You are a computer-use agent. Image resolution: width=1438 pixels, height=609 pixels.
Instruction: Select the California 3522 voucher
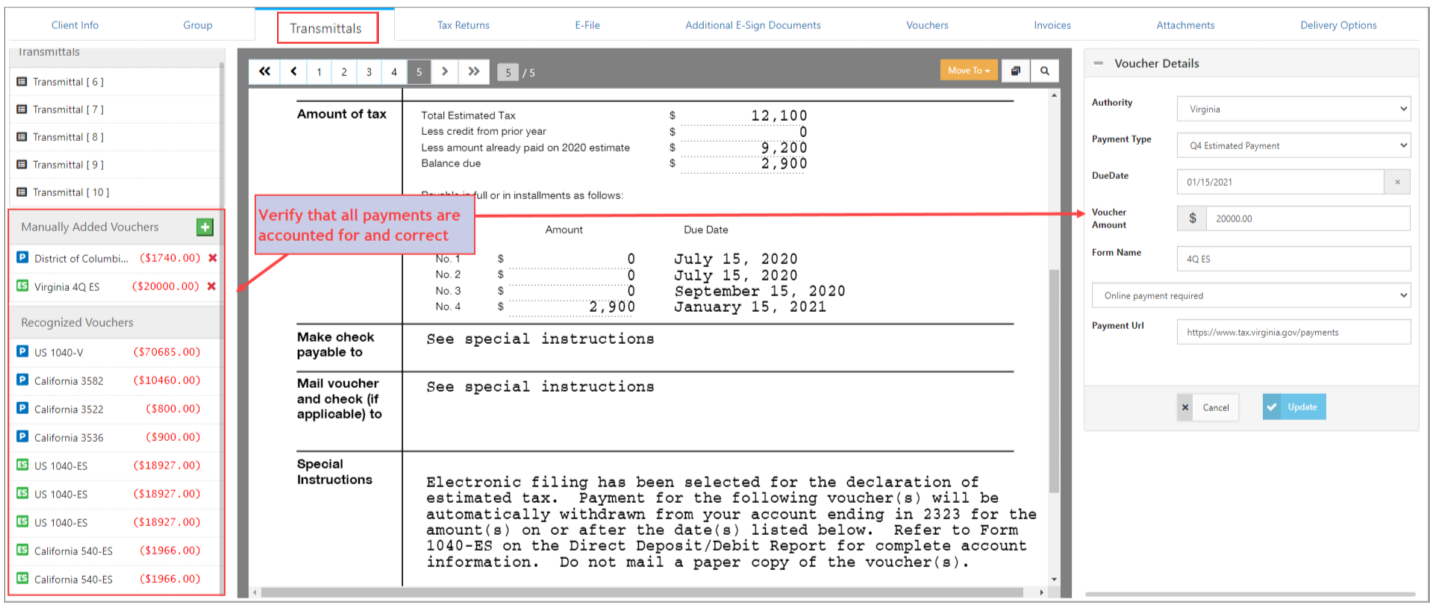(116, 409)
